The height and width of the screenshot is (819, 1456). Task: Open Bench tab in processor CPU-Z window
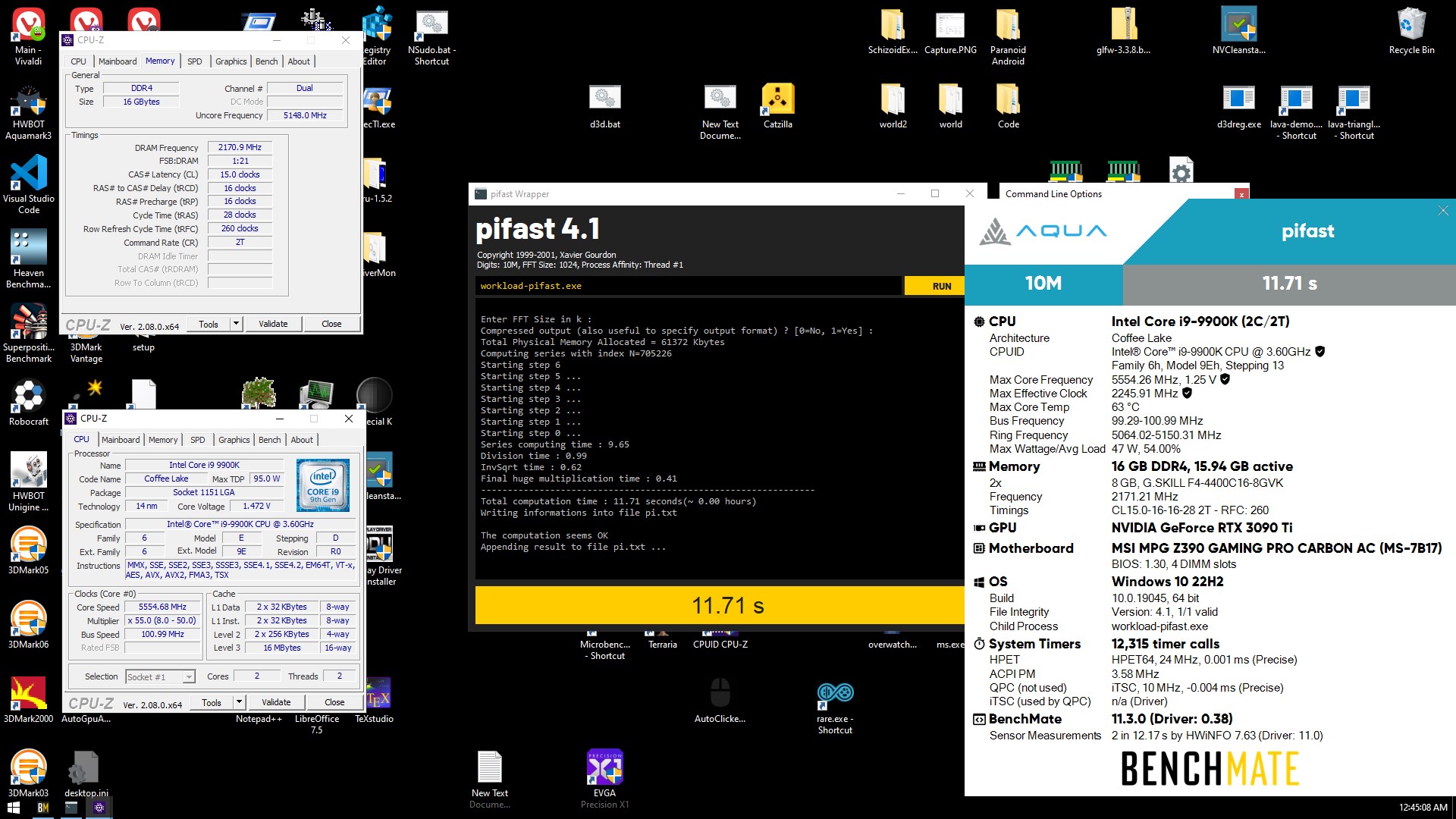270,440
